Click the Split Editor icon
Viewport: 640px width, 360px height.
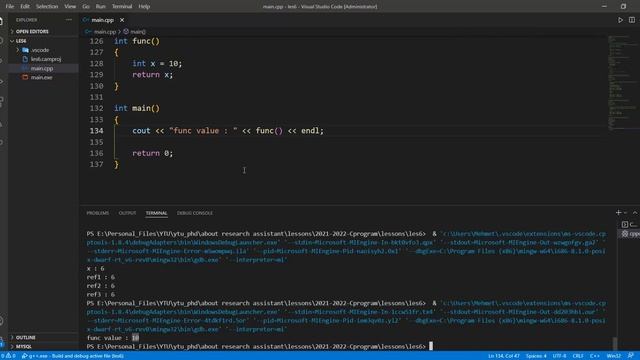tap(632, 20)
